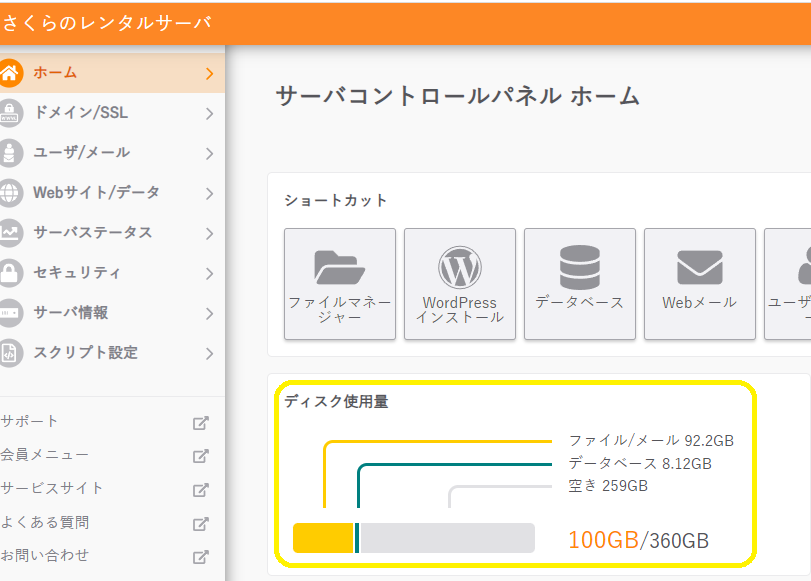
Task: Expand the スクリプト設定 chevron
Action: tap(209, 353)
